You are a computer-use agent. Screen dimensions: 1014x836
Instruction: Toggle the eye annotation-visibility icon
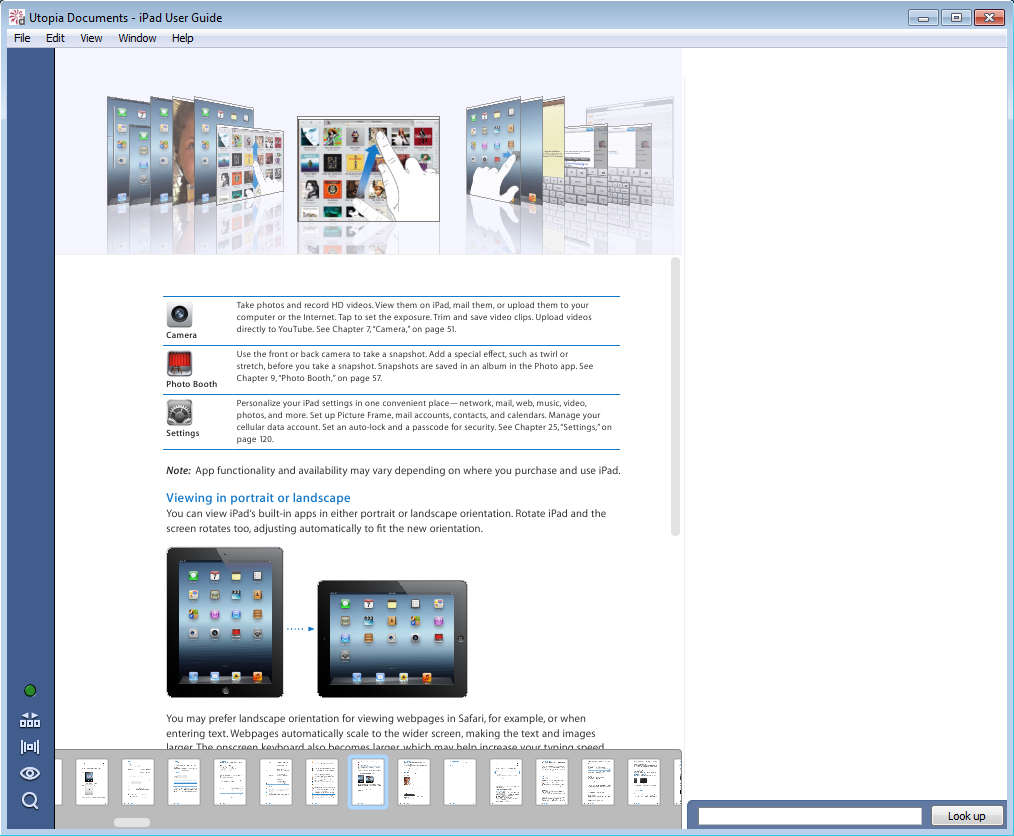(x=30, y=773)
